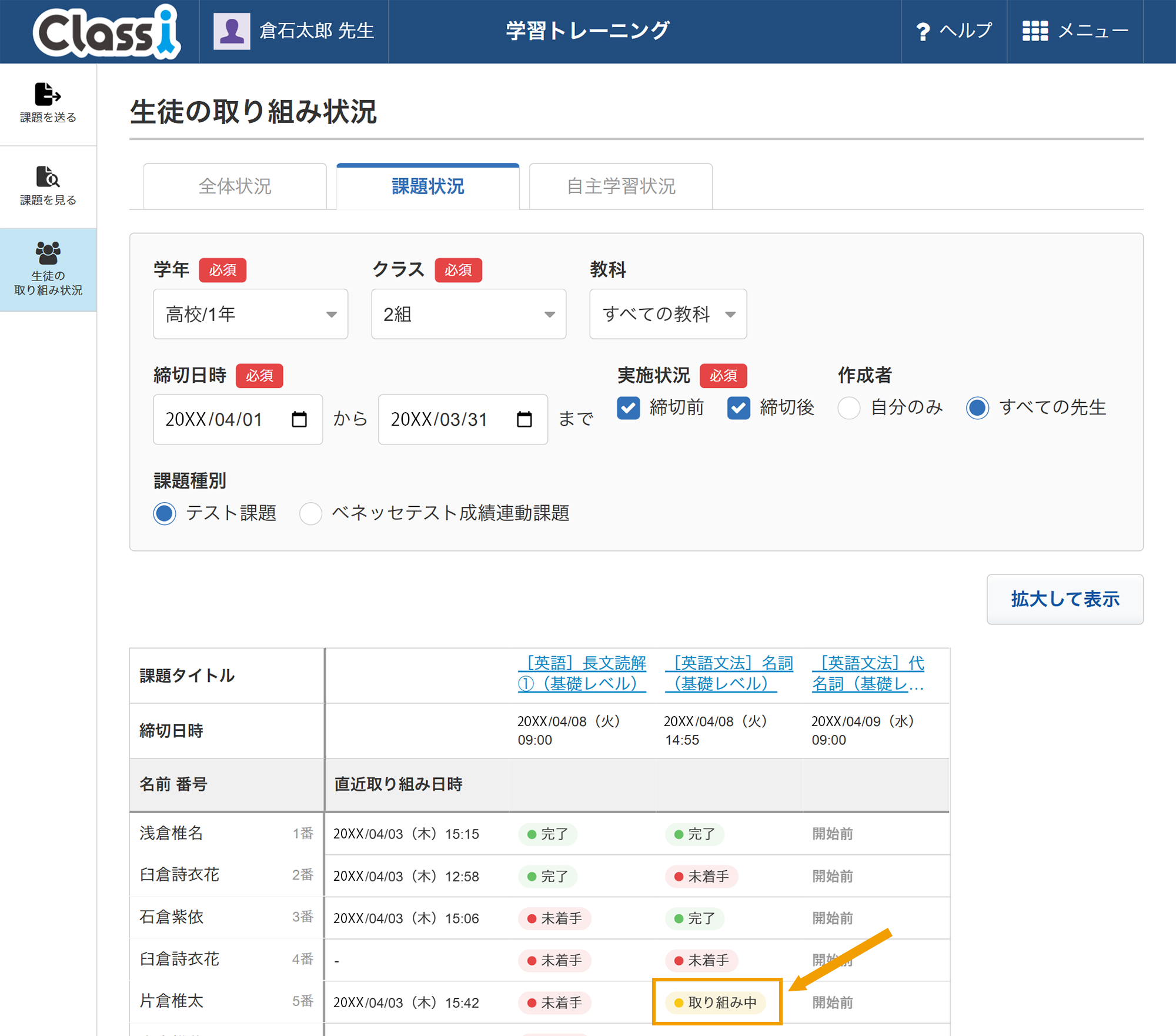
Task: Click the 名前 番号 column header
Action: [173, 784]
